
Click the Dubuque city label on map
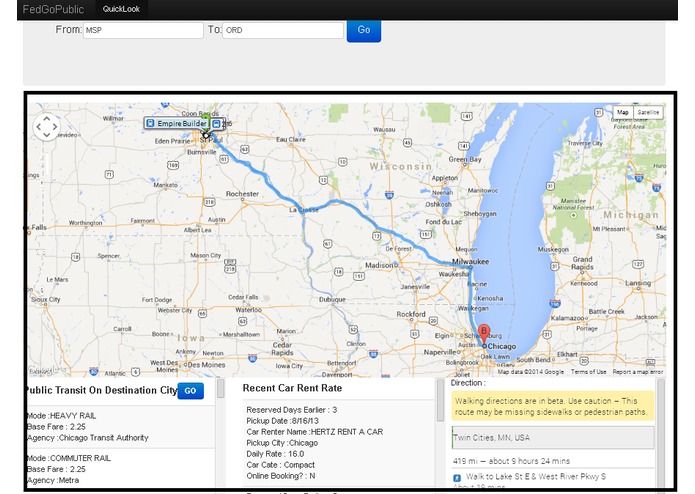click(x=332, y=300)
